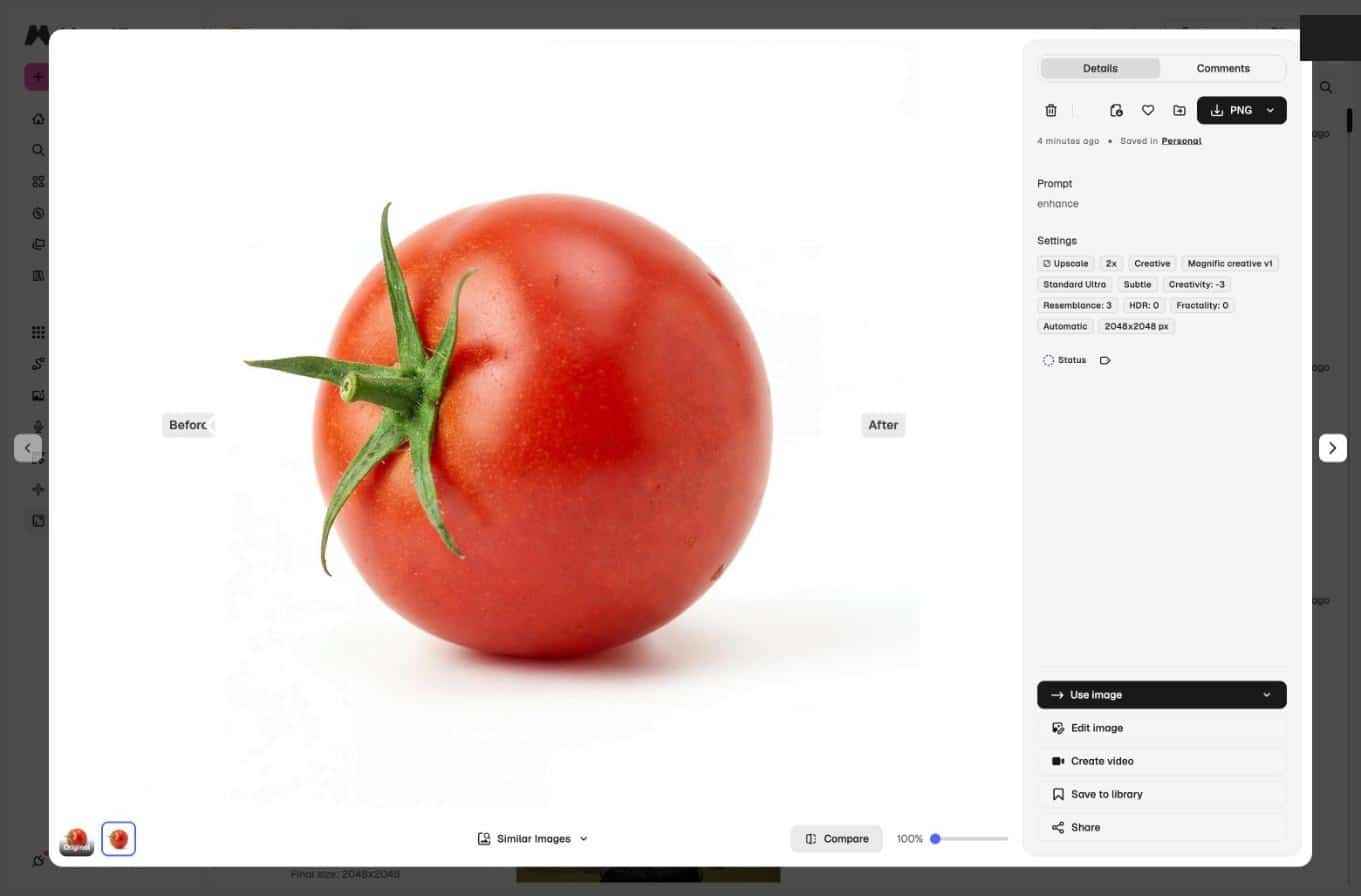
Task: Toggle the Compare view button
Action: point(837,839)
